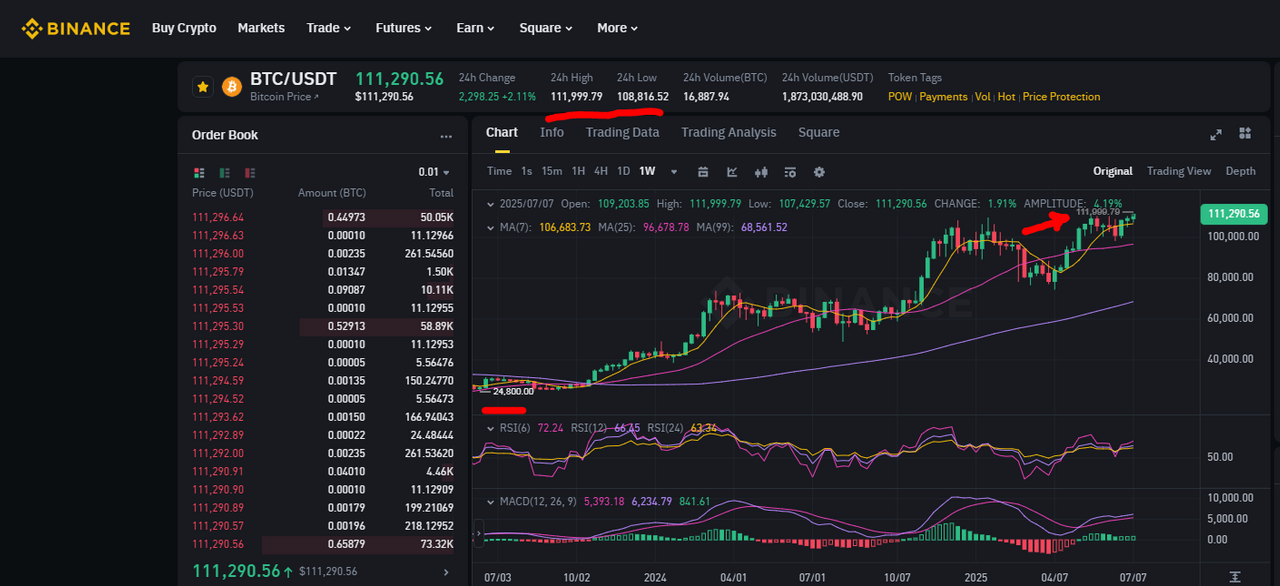Expand the chart to fullscreen

pyautogui.click(x=1216, y=134)
